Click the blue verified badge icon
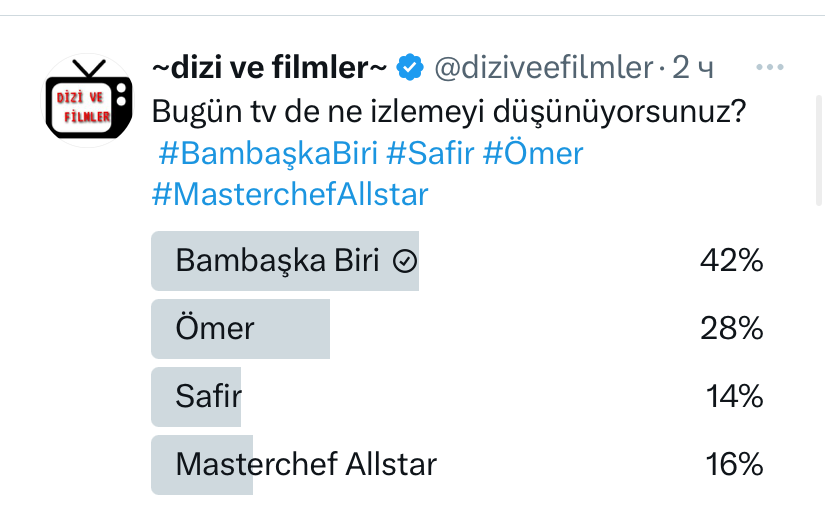This screenshot has height=508, width=825. pos(409,68)
